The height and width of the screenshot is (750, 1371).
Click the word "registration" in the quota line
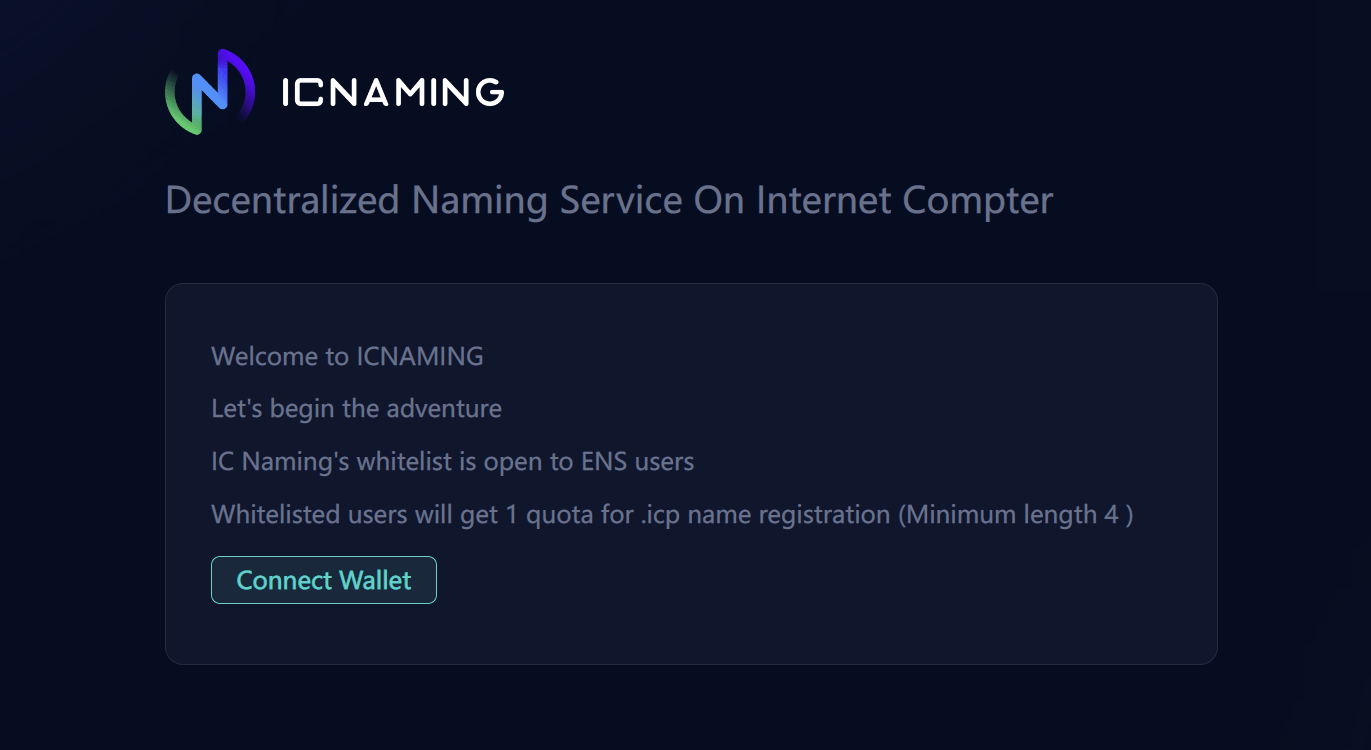point(824,515)
